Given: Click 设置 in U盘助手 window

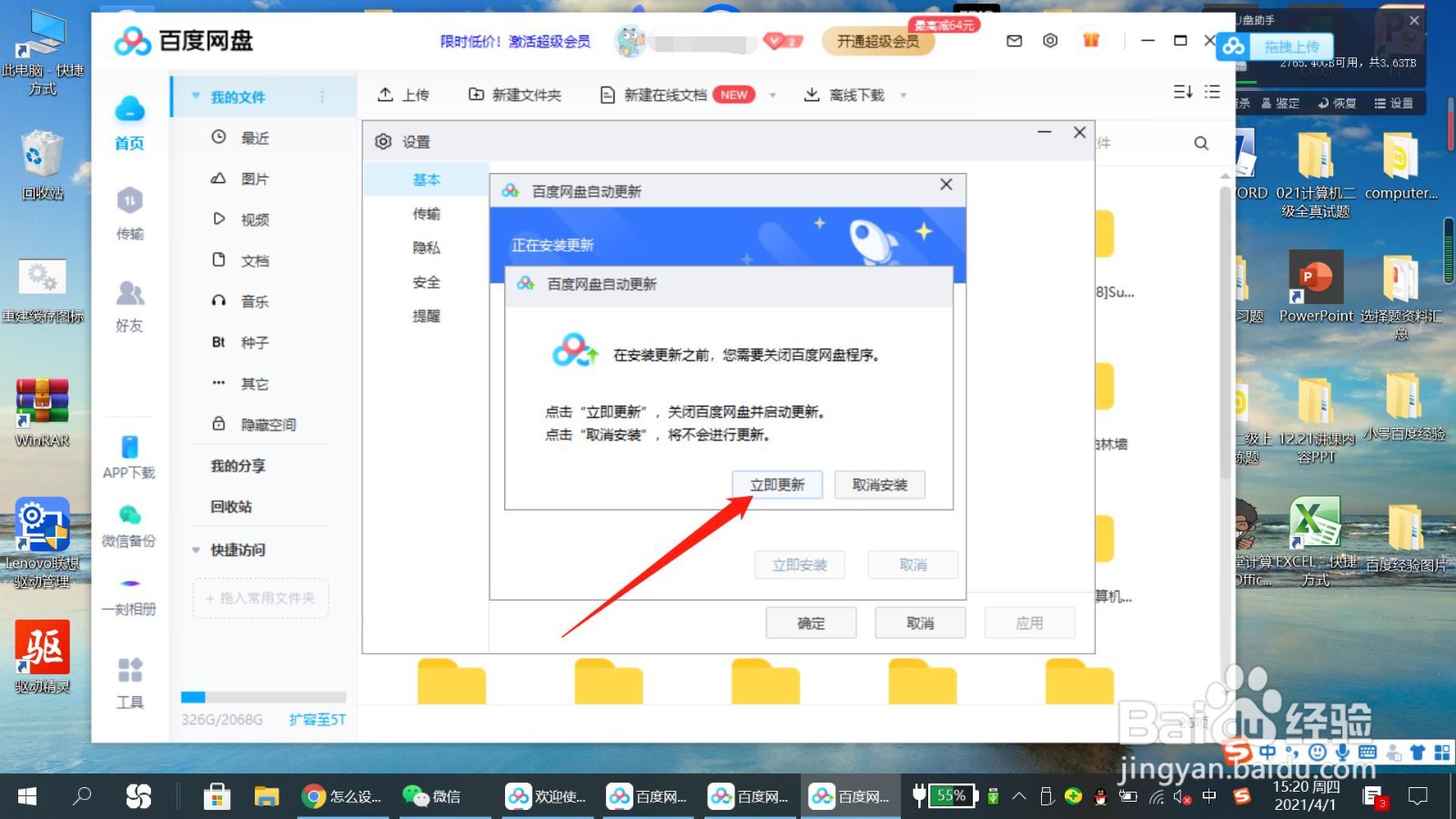Looking at the screenshot, I should 1394,103.
